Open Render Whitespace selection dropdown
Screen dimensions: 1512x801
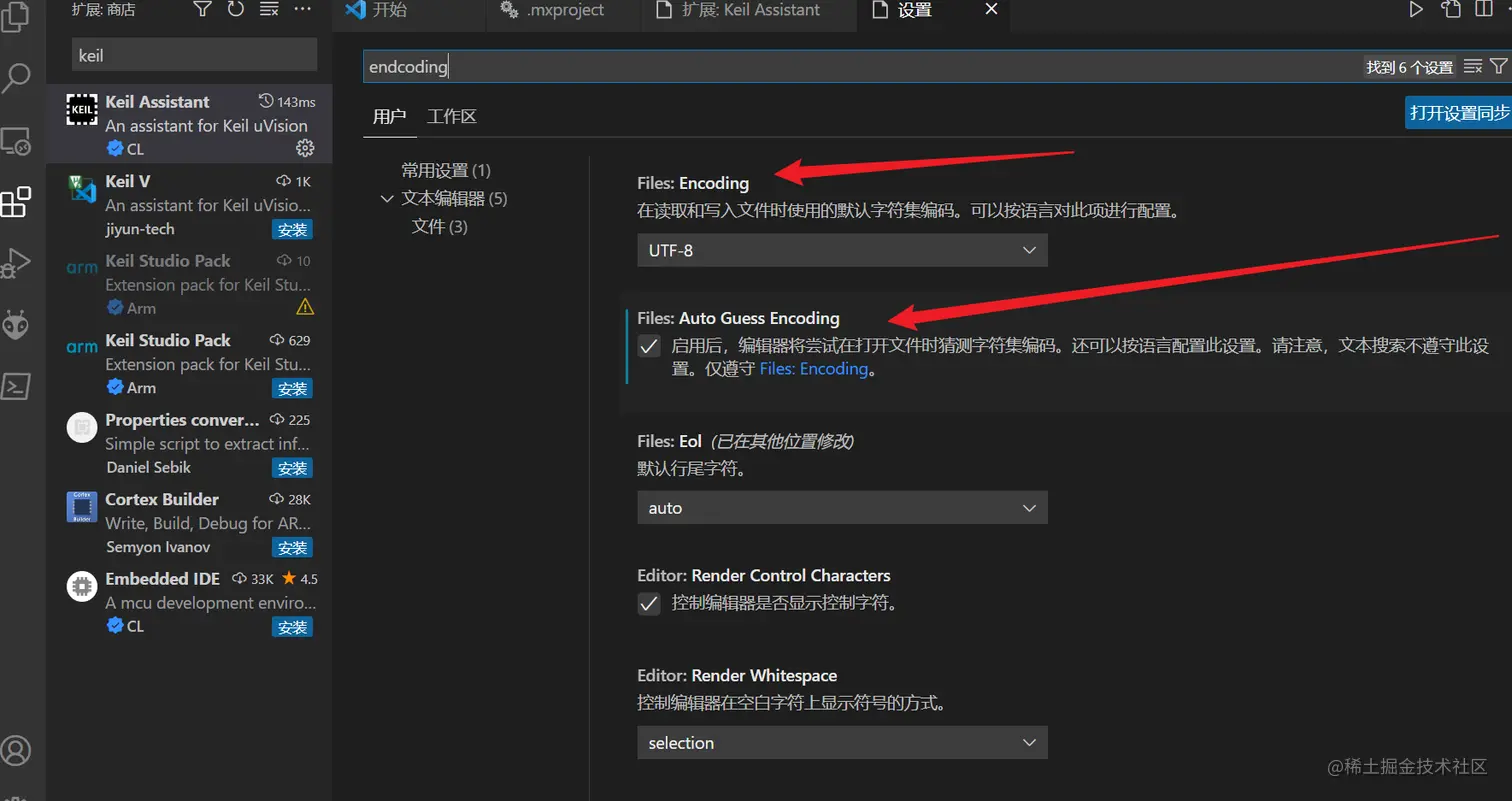click(x=842, y=743)
